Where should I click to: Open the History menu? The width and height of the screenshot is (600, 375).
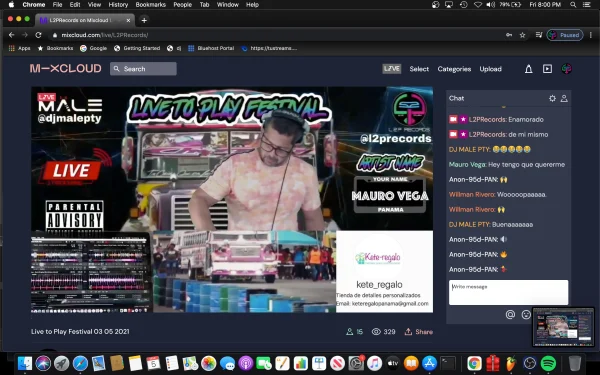coord(118,5)
